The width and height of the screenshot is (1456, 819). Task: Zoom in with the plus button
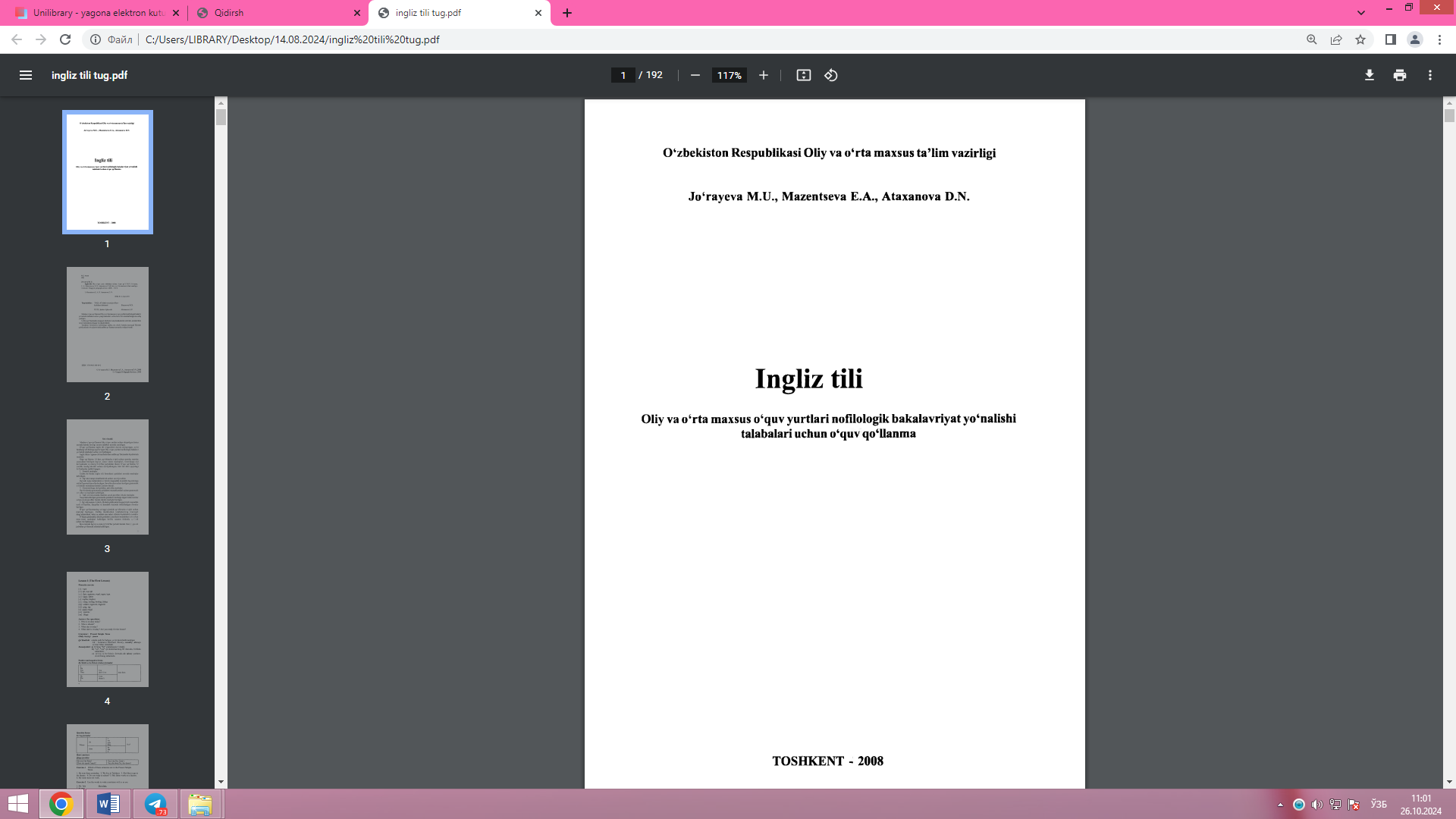pos(764,75)
